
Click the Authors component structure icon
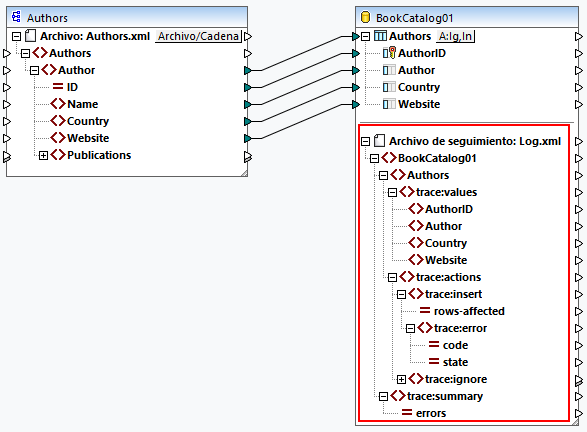tap(16, 17)
